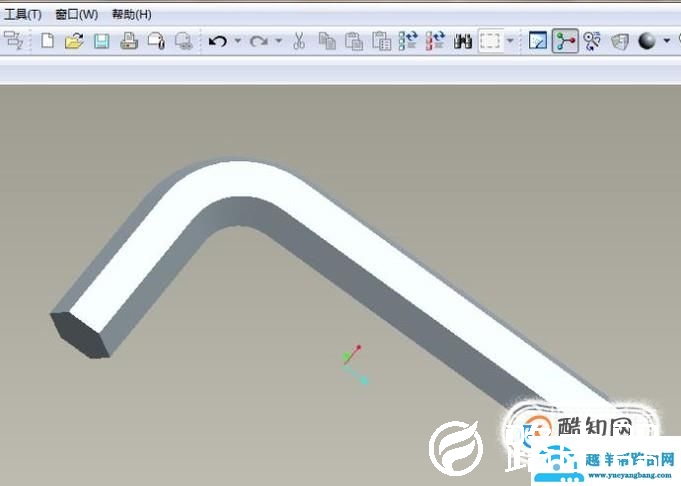This screenshot has height=486, width=681.
Task: Open the regeneration manager red-lights icon
Action: (x=436, y=41)
